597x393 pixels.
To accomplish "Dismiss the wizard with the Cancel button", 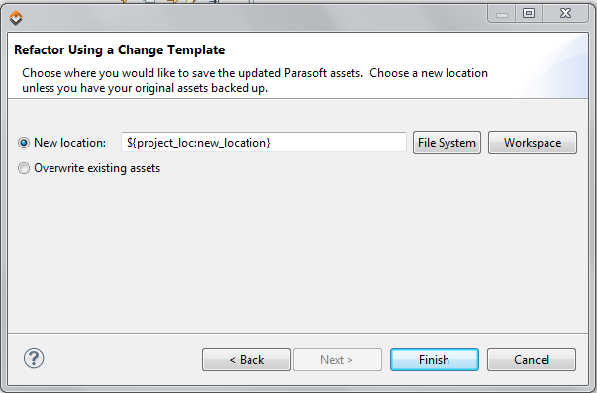I will (531, 359).
